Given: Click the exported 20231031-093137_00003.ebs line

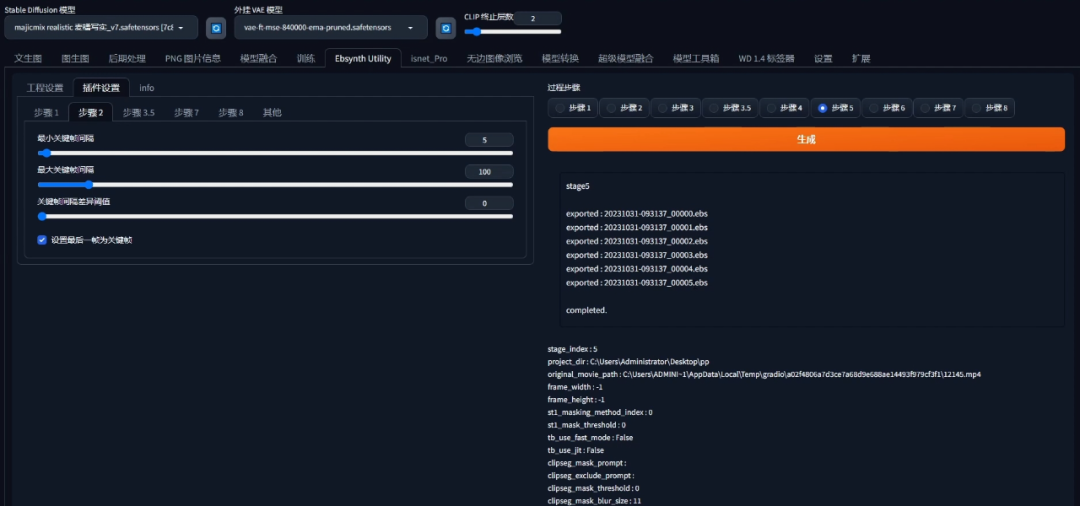Looking at the screenshot, I should pos(637,255).
